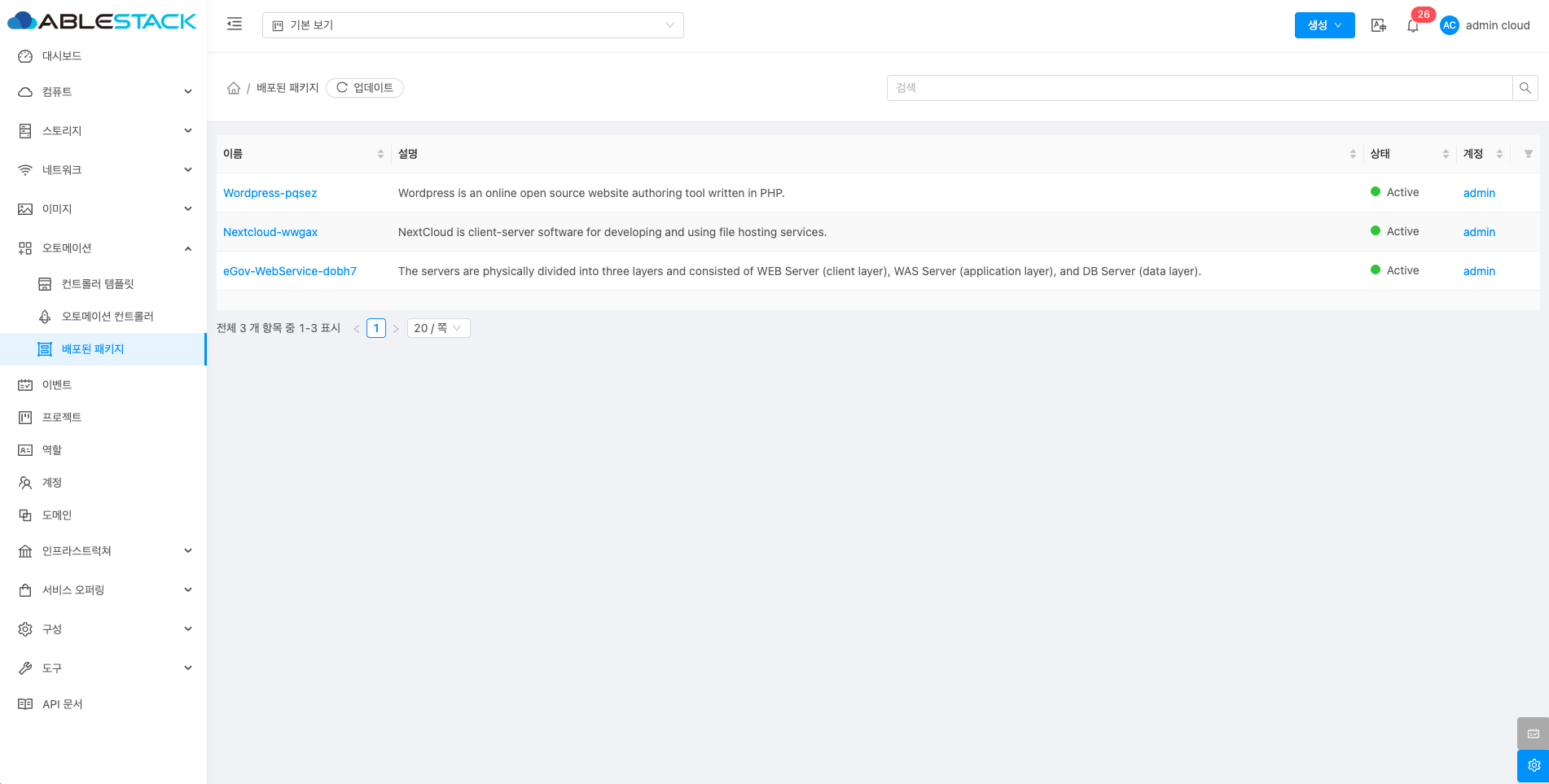The image size is (1549, 784).
Task: Expand the 인프라스트럭쳐 menu
Action: [103, 551]
